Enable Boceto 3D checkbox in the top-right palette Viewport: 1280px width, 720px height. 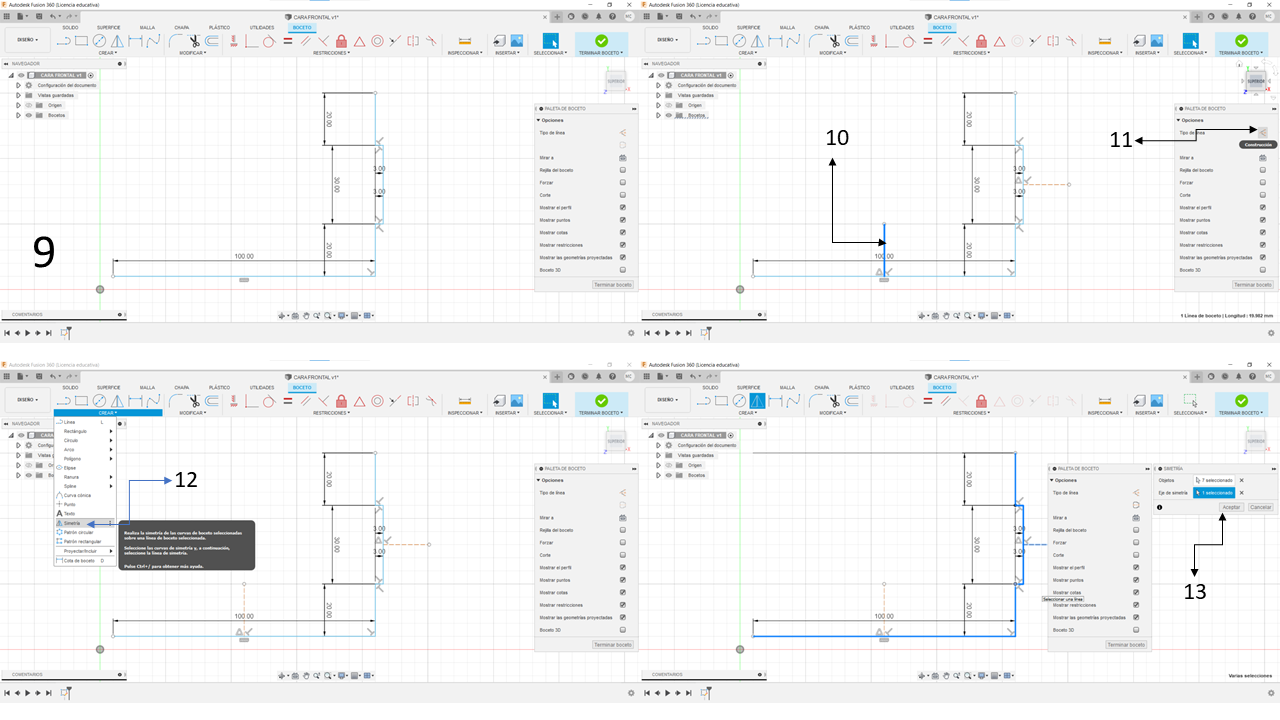1262,270
